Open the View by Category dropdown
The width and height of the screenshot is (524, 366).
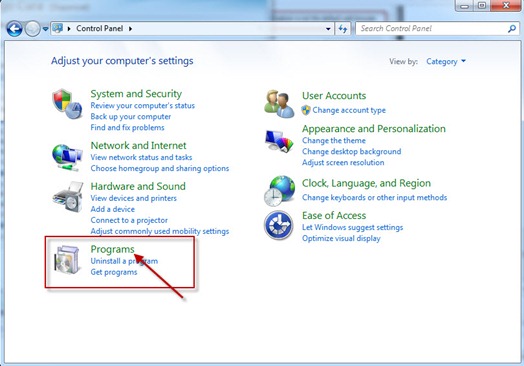point(446,62)
